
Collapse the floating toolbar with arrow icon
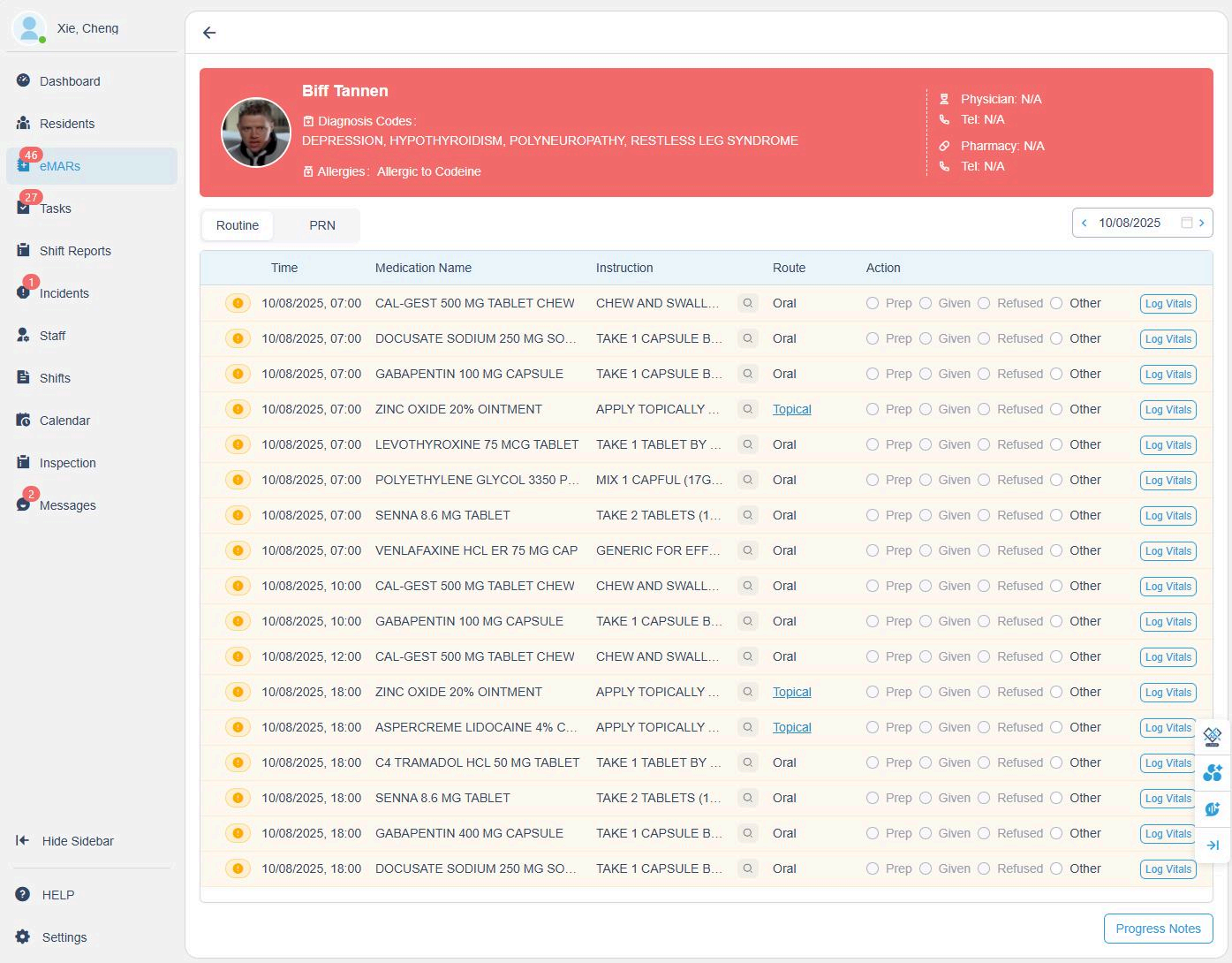coord(1213,845)
